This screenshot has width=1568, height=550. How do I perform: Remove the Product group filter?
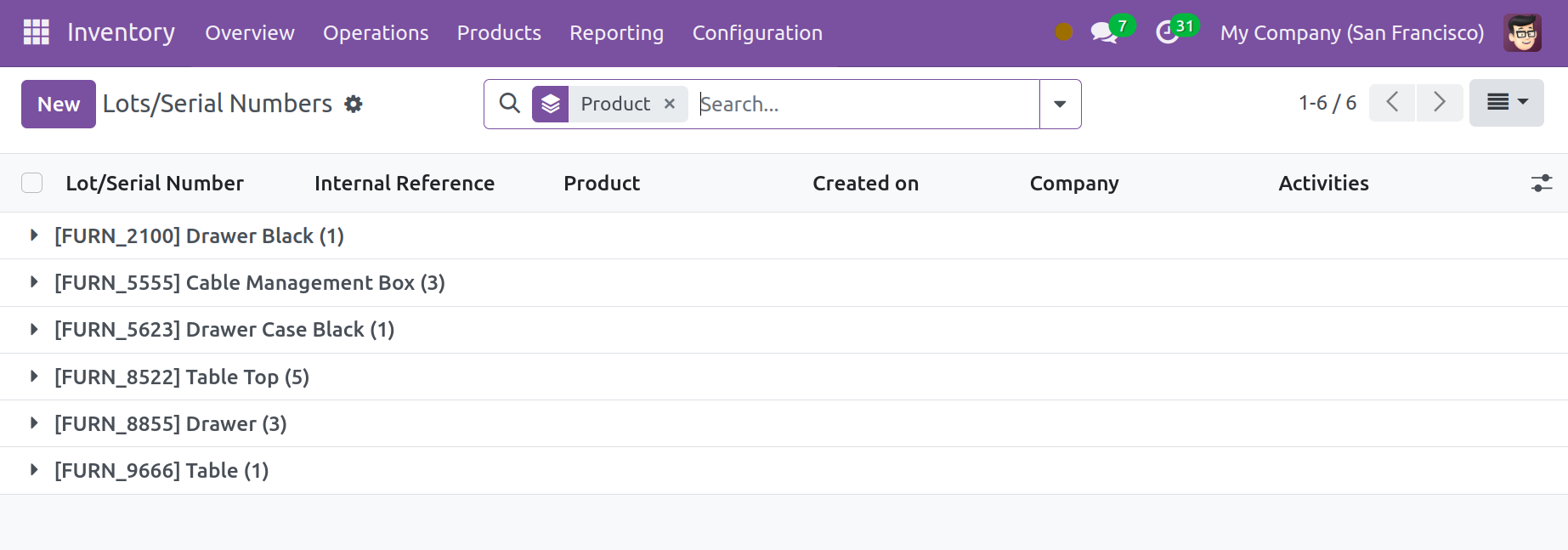click(x=670, y=104)
